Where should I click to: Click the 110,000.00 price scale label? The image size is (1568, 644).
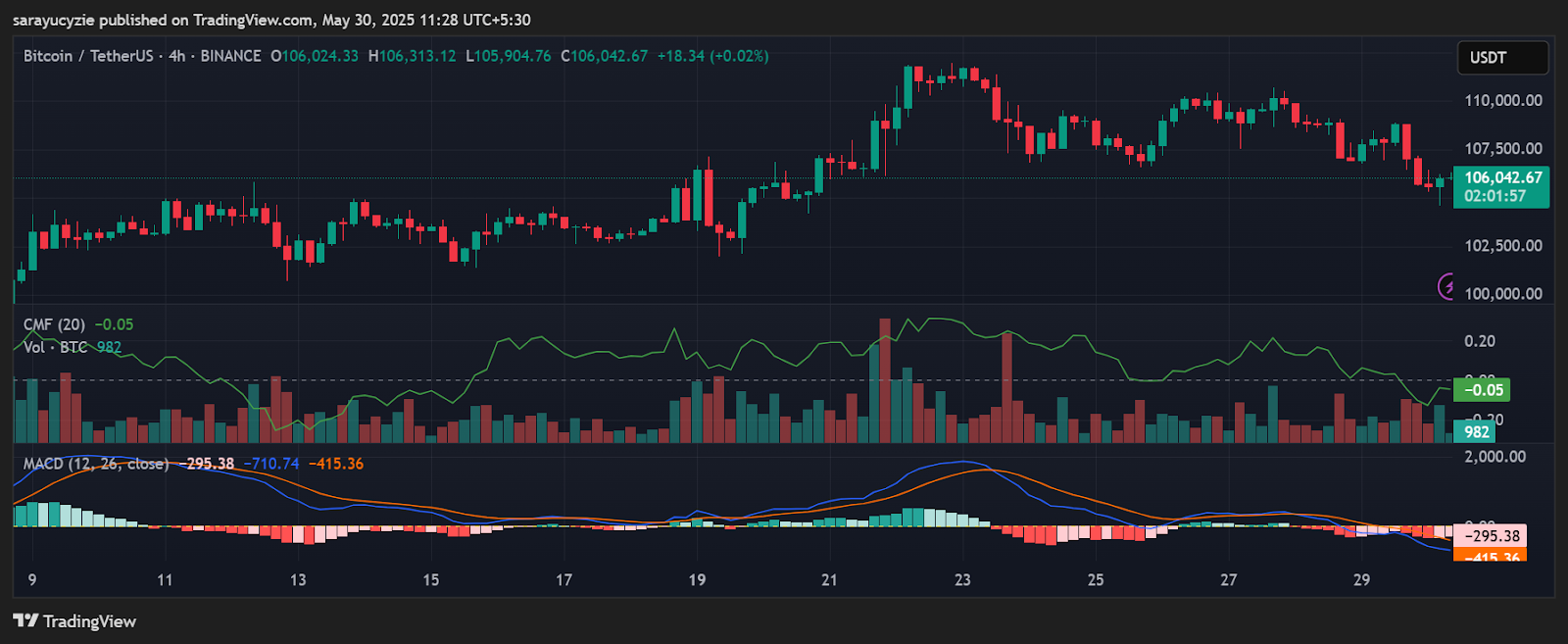(1502, 100)
